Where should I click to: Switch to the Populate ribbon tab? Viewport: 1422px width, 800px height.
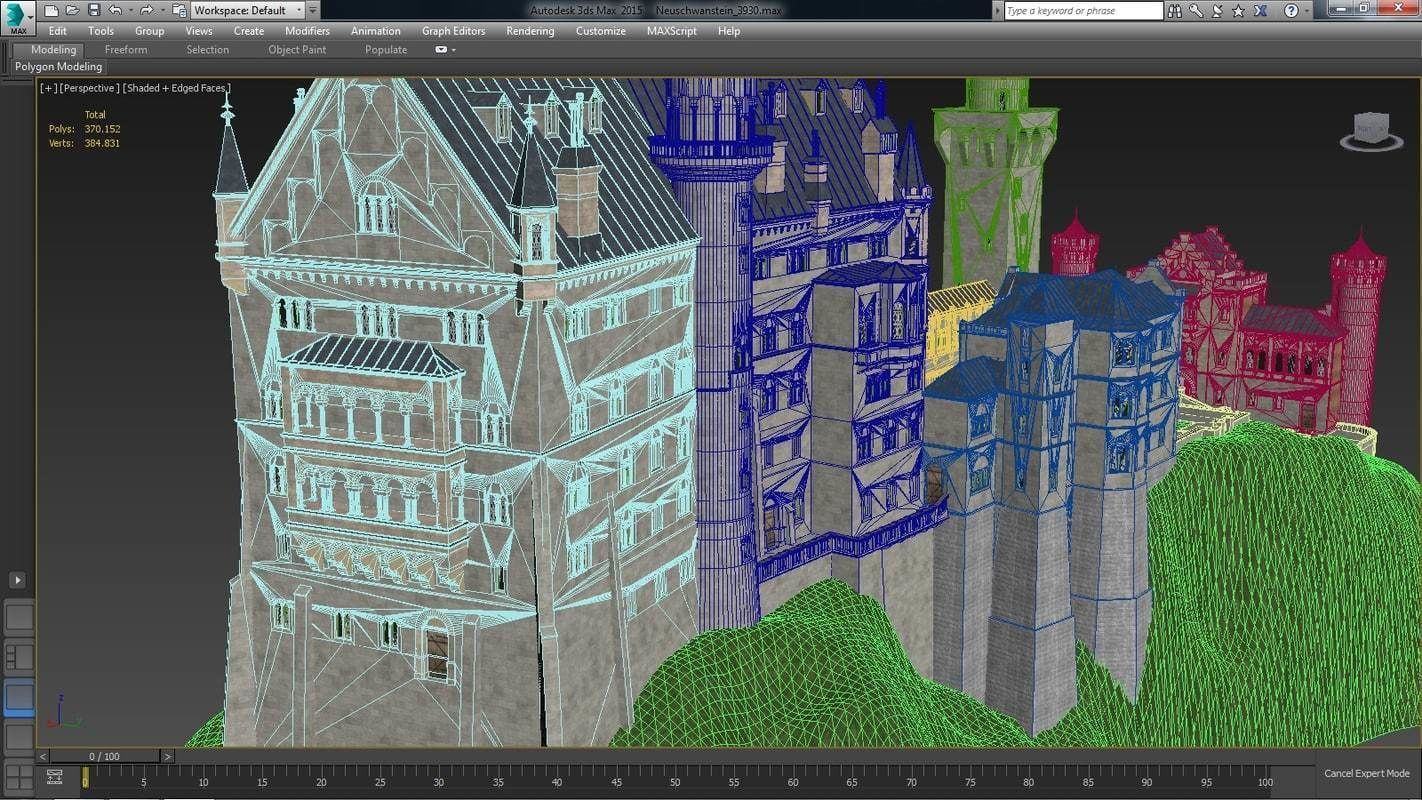[x=386, y=49]
